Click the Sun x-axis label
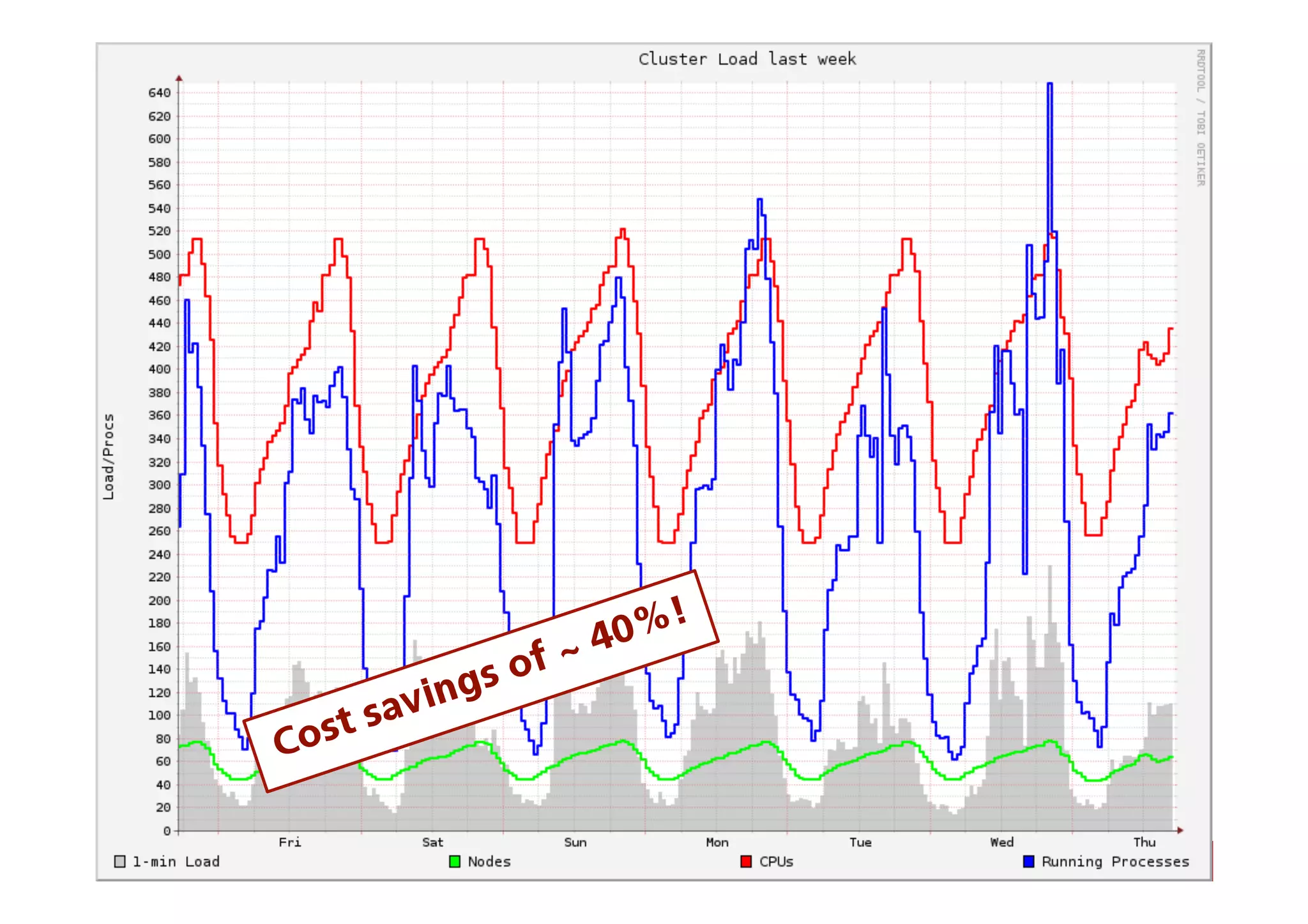Screen dimensions: 1308x924 click(575, 842)
